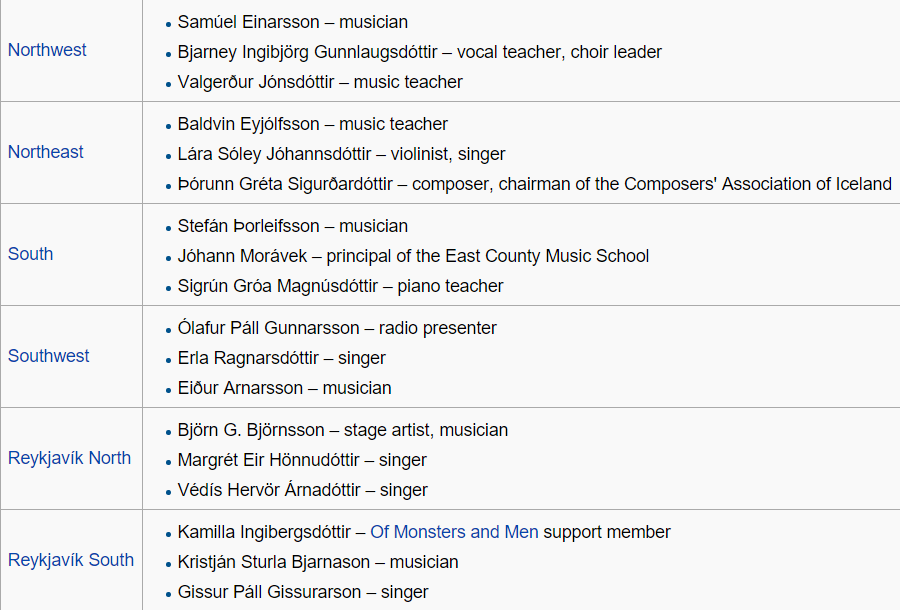Screen dimensions: 900x610
Task: Open the Northeast constituency link
Action: 46,152
